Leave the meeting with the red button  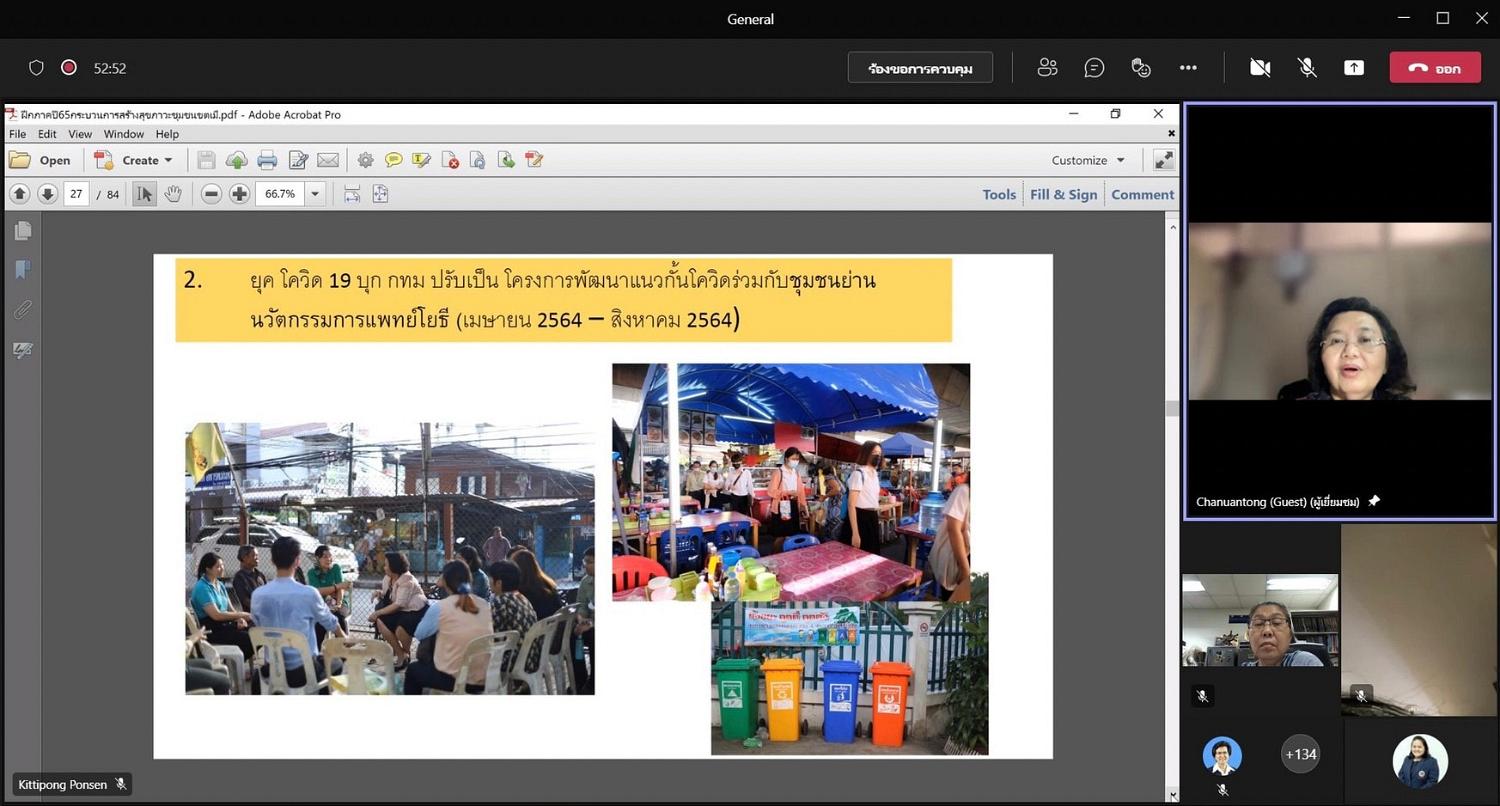click(1435, 68)
